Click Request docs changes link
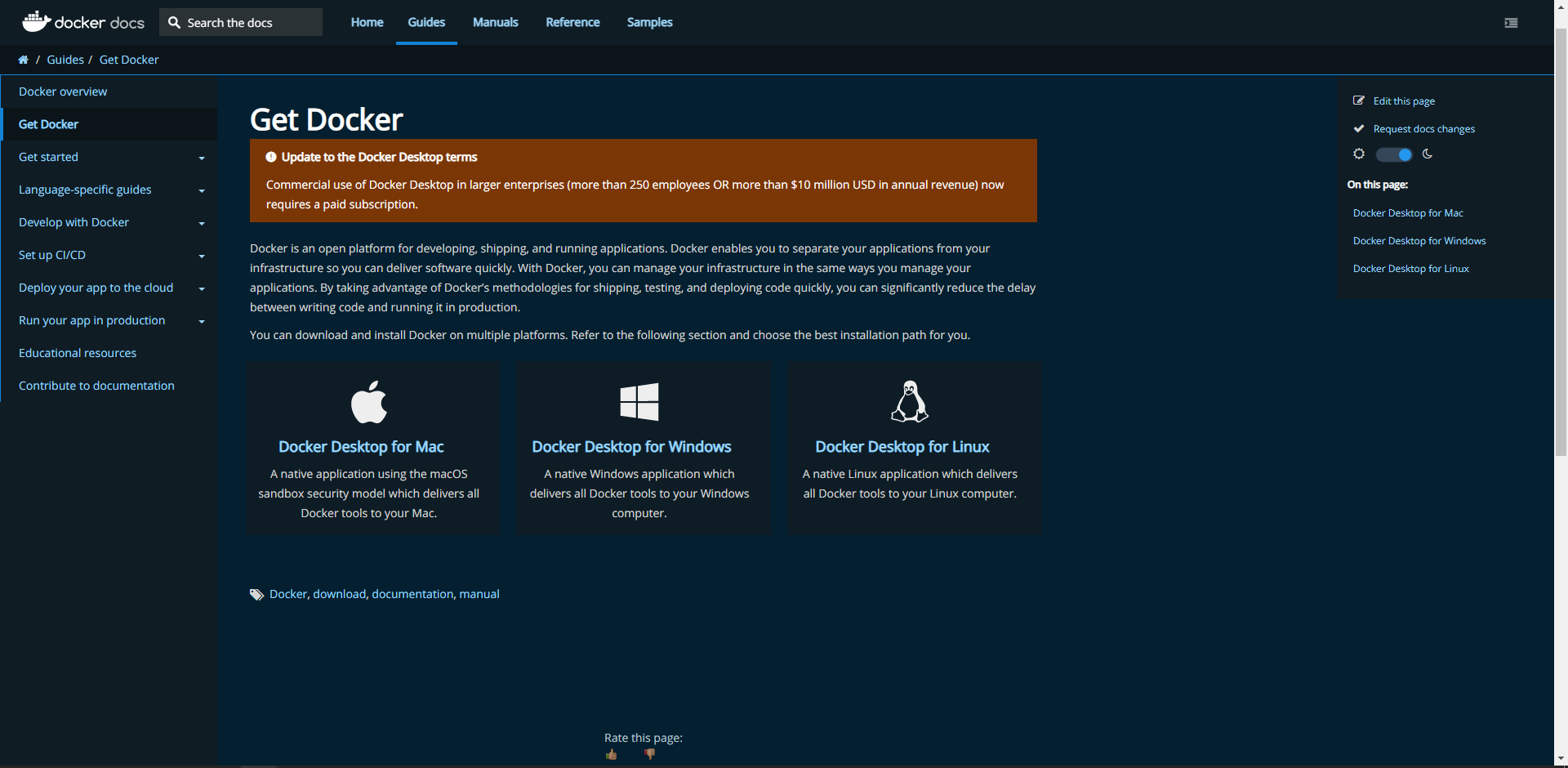 (1424, 129)
